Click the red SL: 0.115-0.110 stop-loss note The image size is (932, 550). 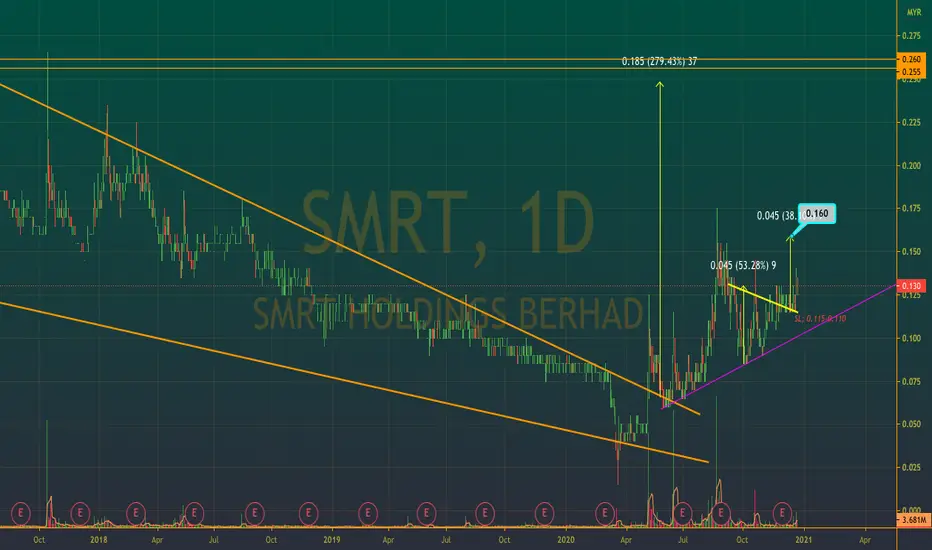point(820,319)
